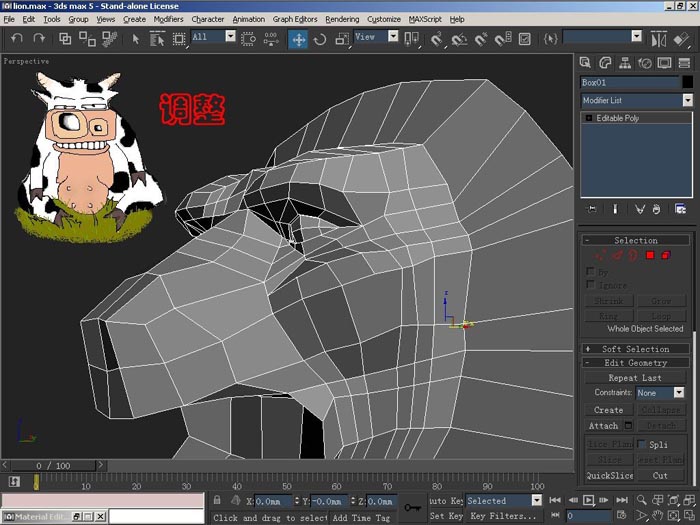This screenshot has height=525, width=700.
Task: Collapse the Selection rollout
Action: (x=636, y=240)
